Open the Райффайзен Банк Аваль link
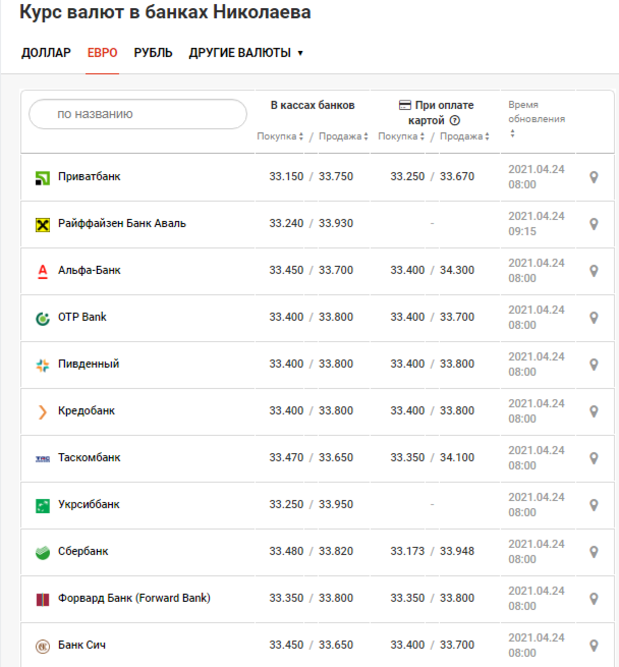 pyautogui.click(x=122, y=223)
